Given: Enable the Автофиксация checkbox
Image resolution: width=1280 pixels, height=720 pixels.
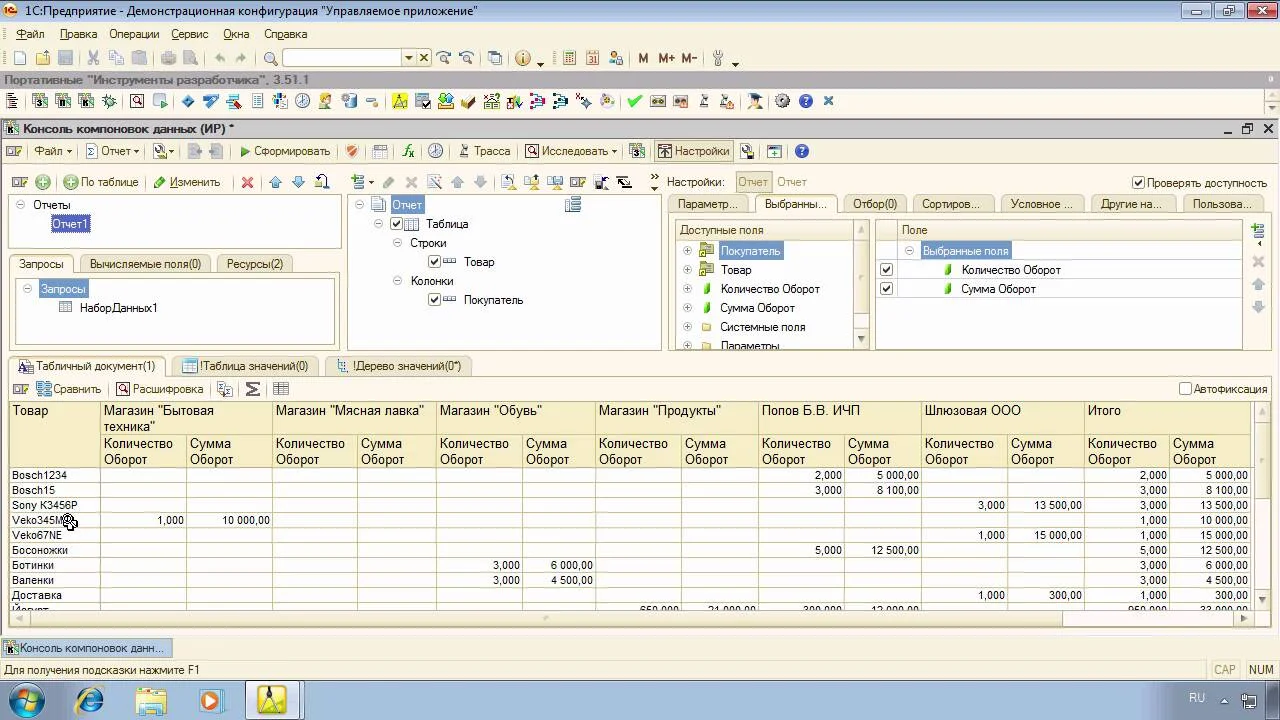Looking at the screenshot, I should coord(1185,389).
